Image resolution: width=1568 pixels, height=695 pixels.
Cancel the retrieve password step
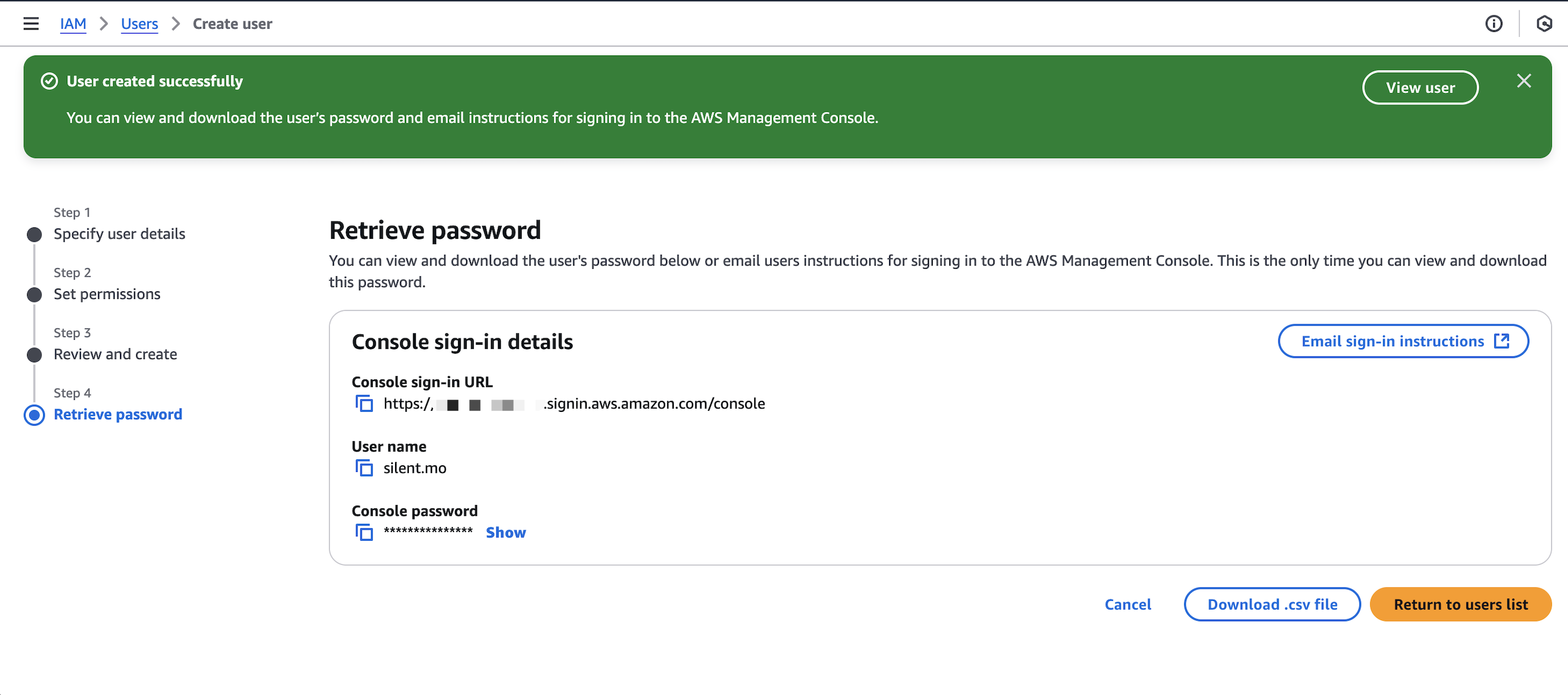(x=1127, y=604)
